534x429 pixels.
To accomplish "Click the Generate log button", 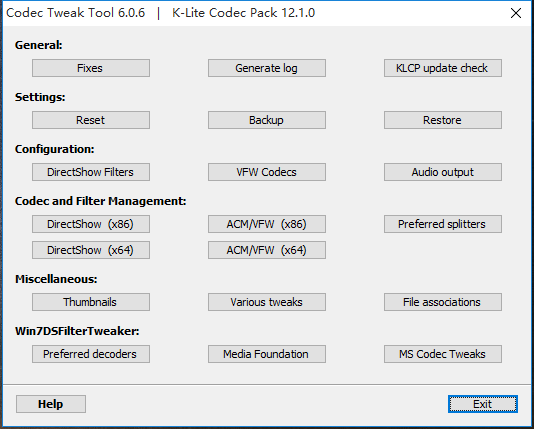I will click(267, 68).
